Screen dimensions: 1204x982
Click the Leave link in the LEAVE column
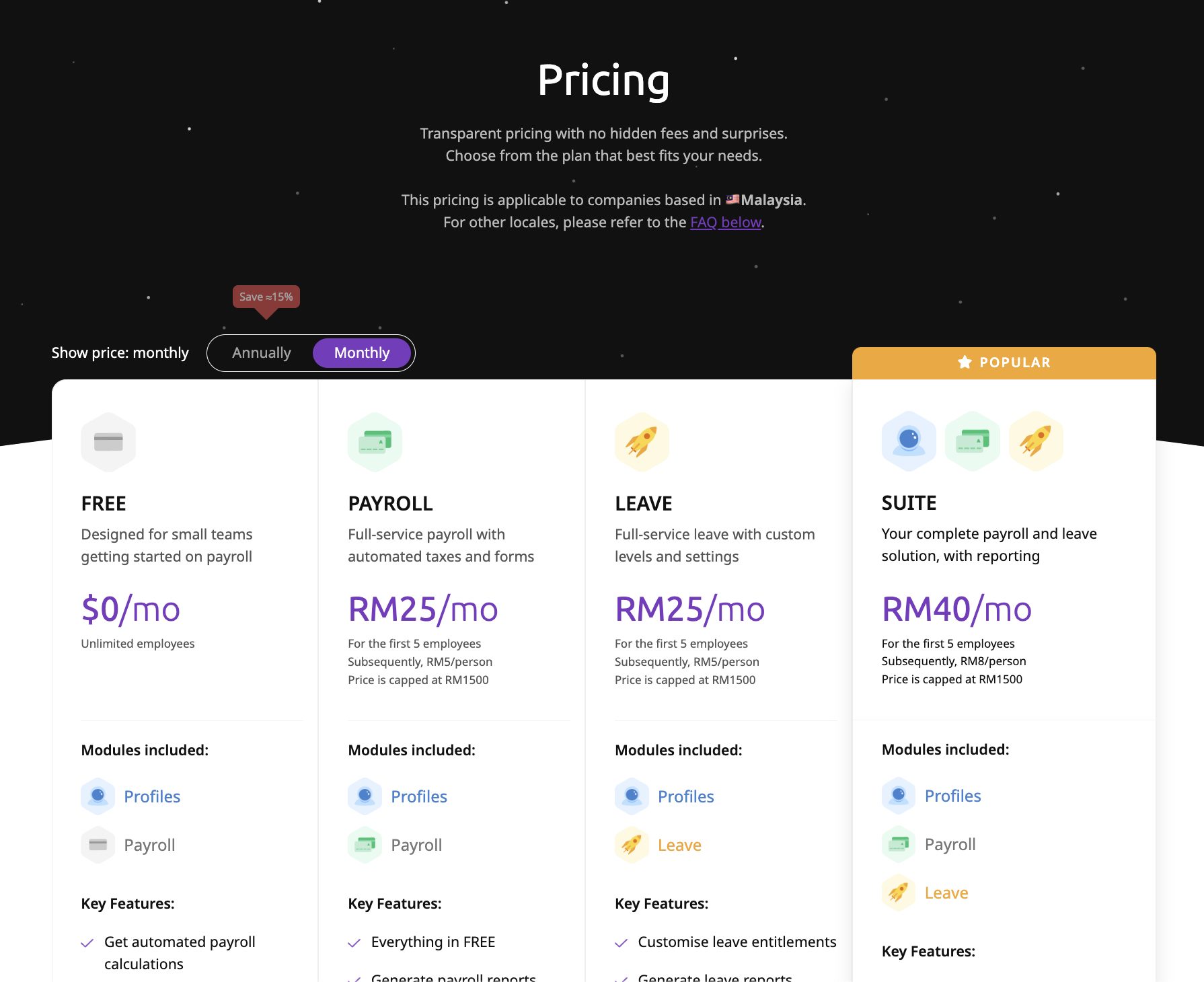click(679, 845)
